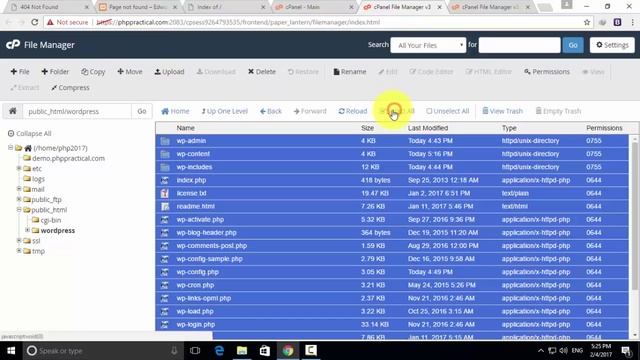Image resolution: width=640 pixels, height=360 pixels.
Task: Click the readme.html file icon
Action: 165,206
